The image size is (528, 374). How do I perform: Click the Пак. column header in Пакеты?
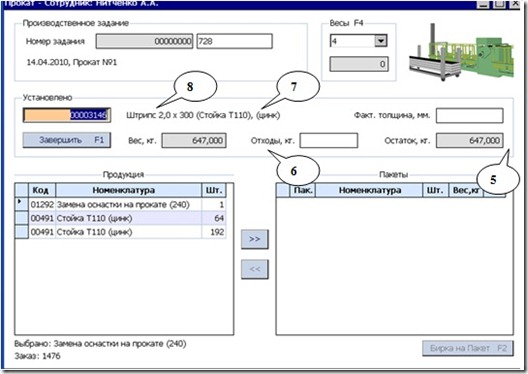click(303, 190)
